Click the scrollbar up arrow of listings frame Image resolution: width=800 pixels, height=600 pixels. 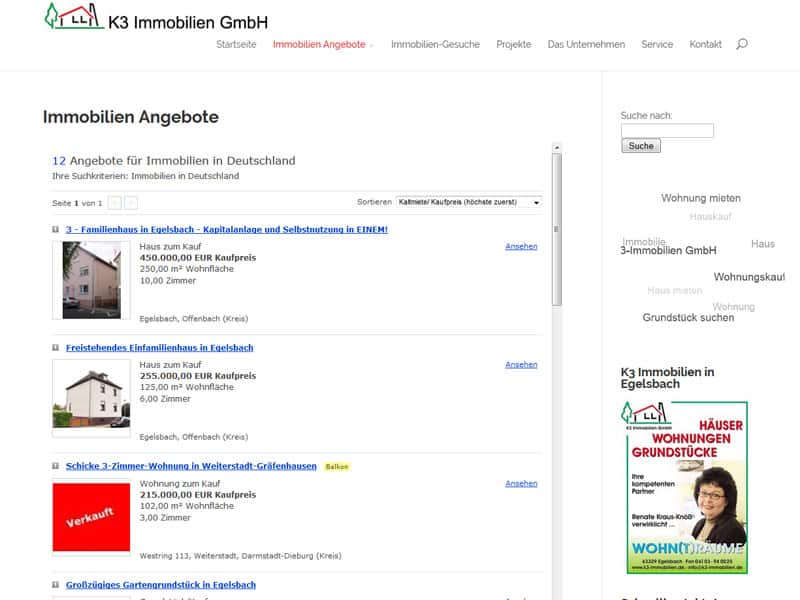pyautogui.click(x=557, y=147)
